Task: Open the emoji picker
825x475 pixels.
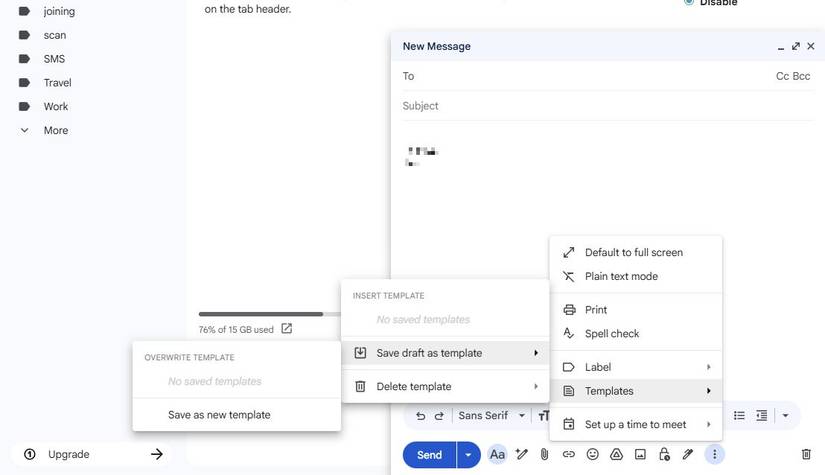Action: click(592, 454)
